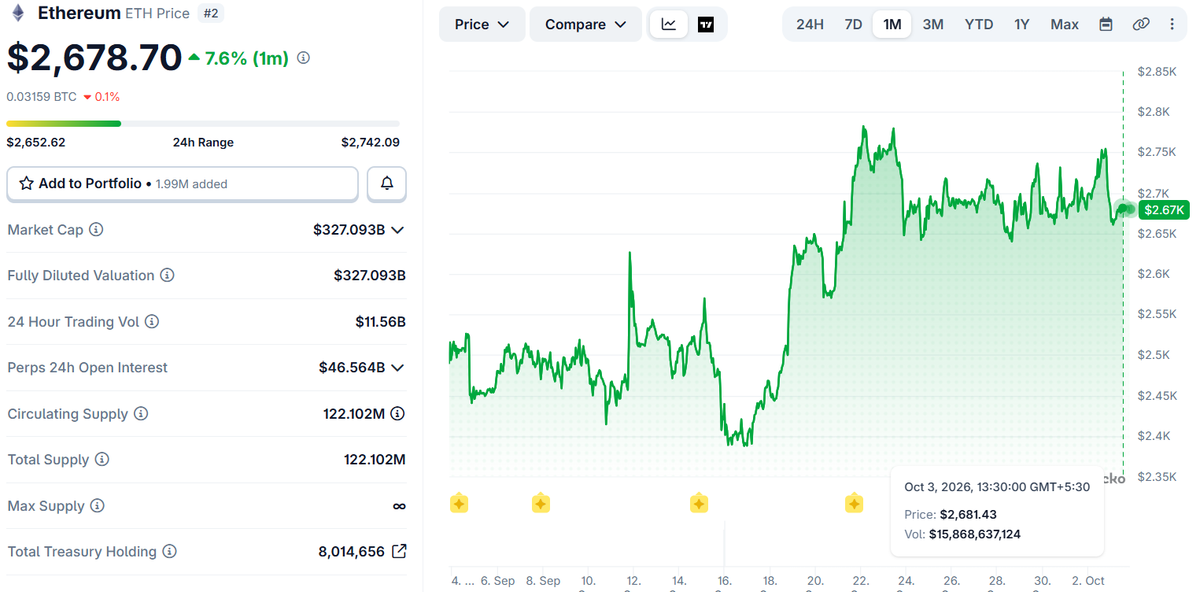Open info tooltip beside 7.6% (1m)
Viewport: 1200px width, 592px height.
(x=304, y=58)
